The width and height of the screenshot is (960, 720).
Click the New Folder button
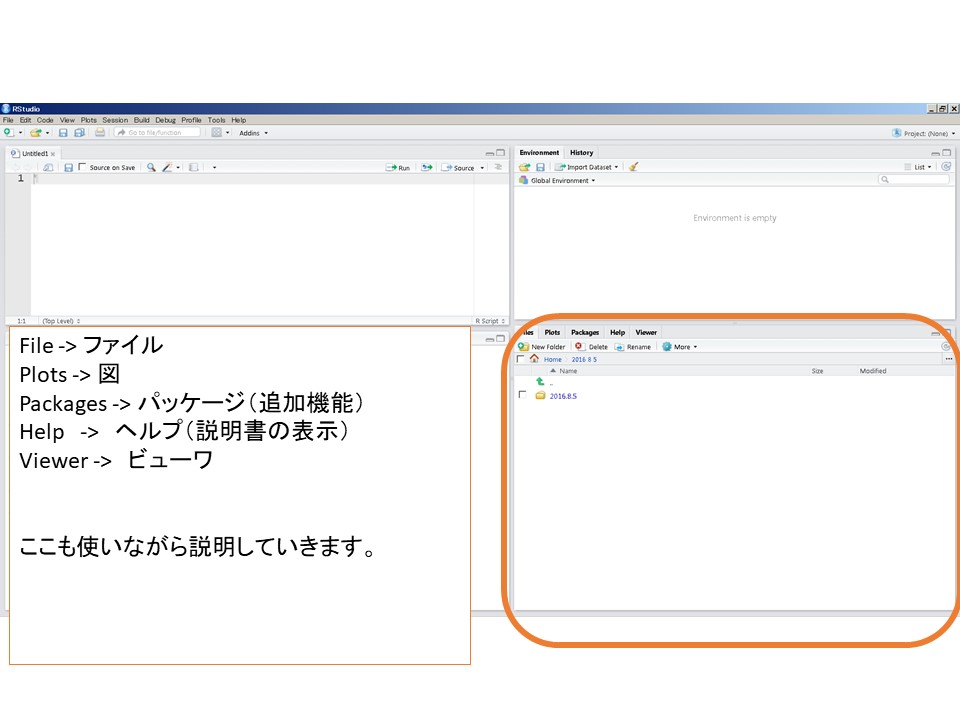click(542, 347)
